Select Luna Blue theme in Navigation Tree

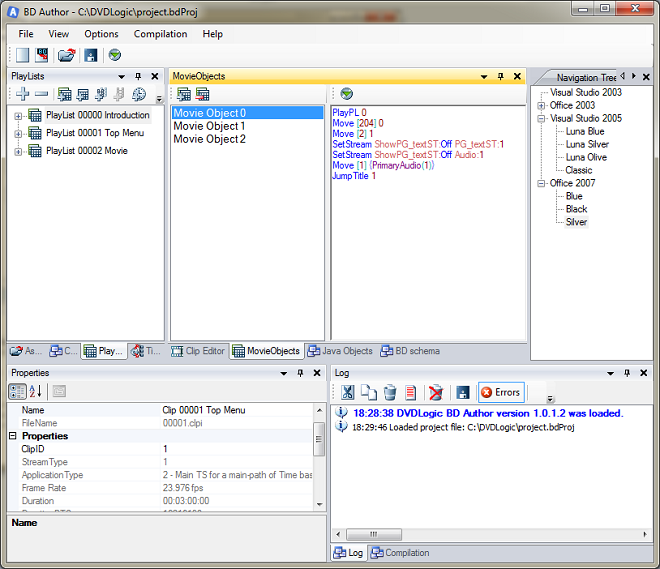(584, 131)
